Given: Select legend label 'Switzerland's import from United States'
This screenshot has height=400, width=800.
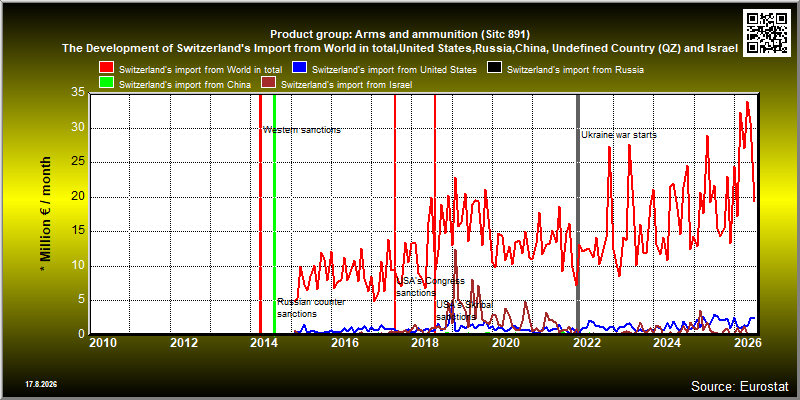Looking at the screenshot, I should coord(394,69).
